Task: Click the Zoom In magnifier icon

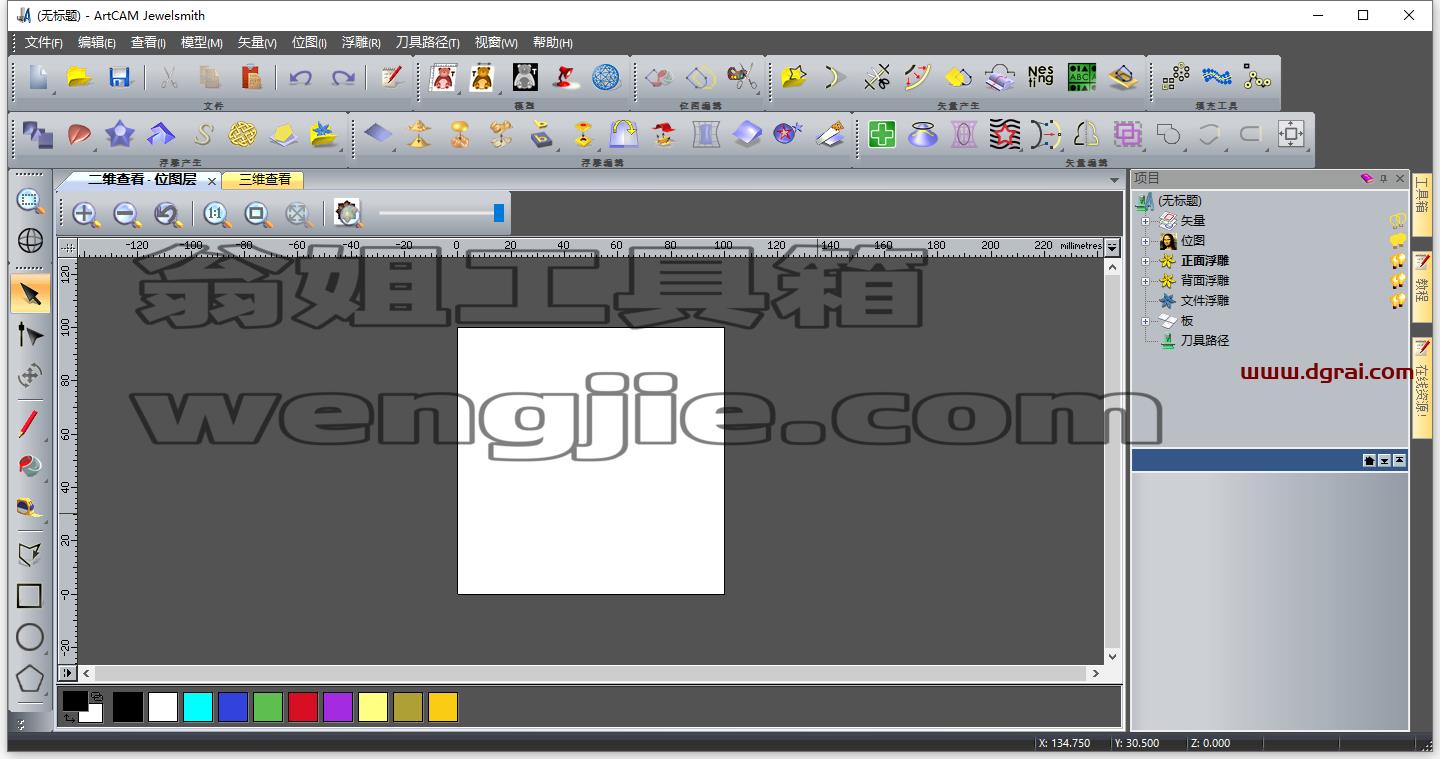Action: pyautogui.click(x=85, y=213)
